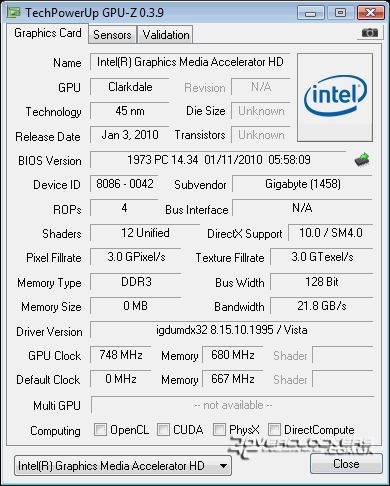
Task: Click the BIOS save chip icon
Action: pyautogui.click(x=362, y=160)
